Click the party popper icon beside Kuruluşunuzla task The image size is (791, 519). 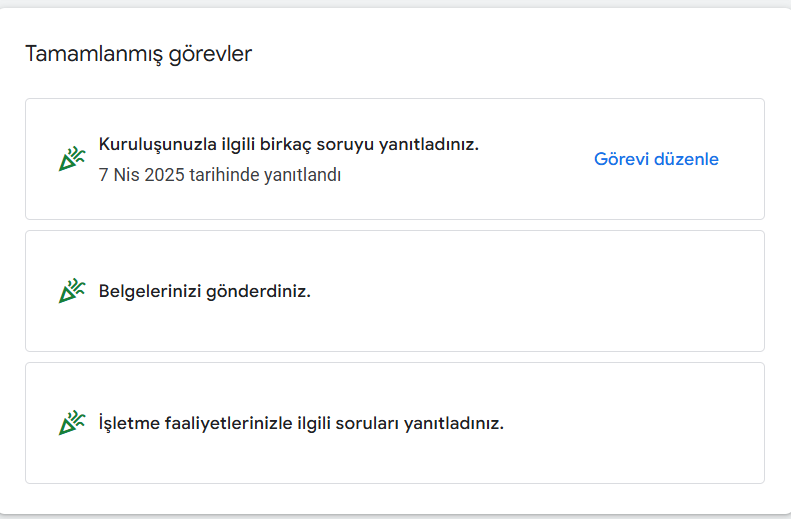(72, 159)
